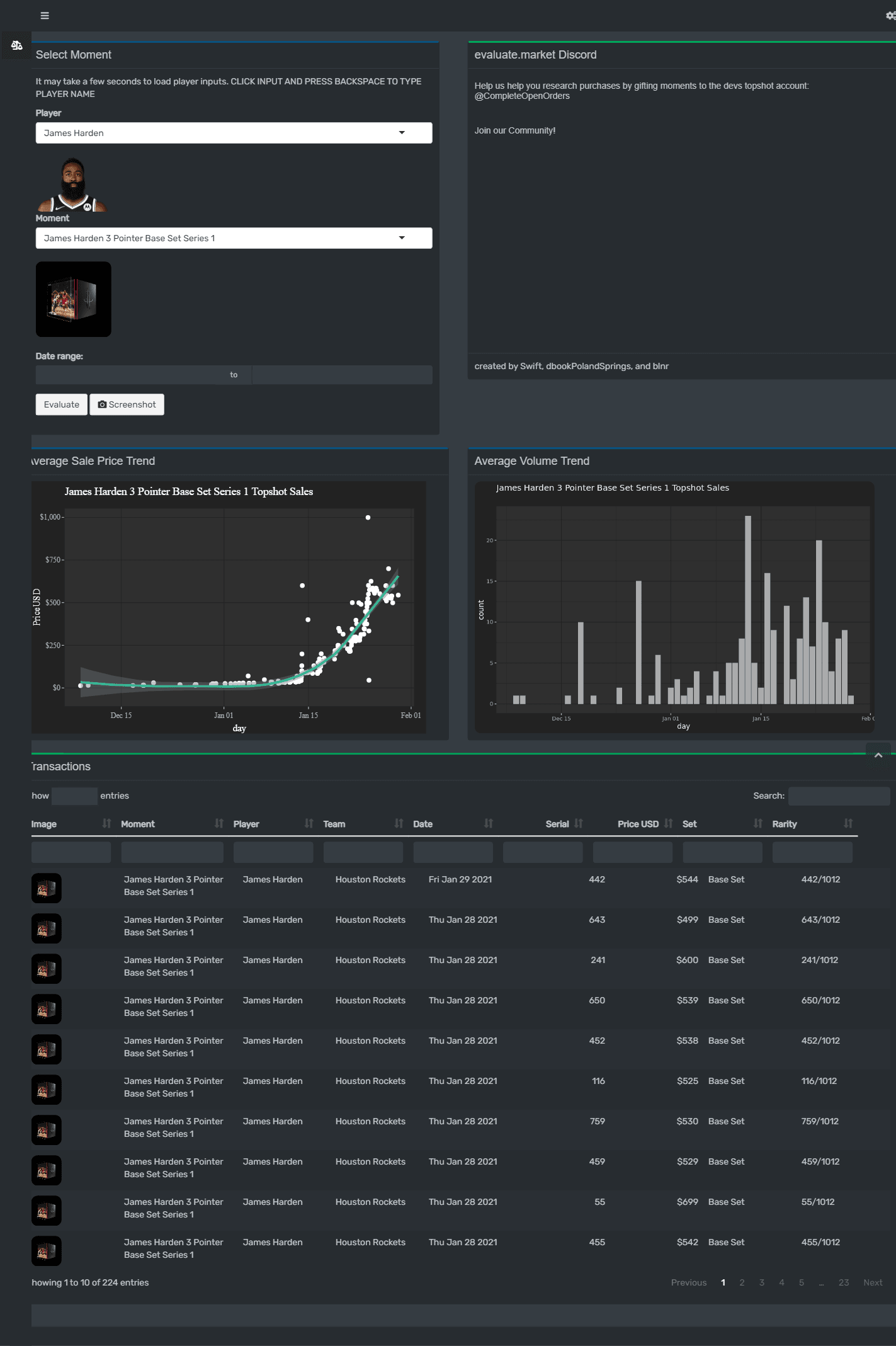Click the thumbnail in serial 643 row
The width and height of the screenshot is (896, 1346).
(x=47, y=928)
